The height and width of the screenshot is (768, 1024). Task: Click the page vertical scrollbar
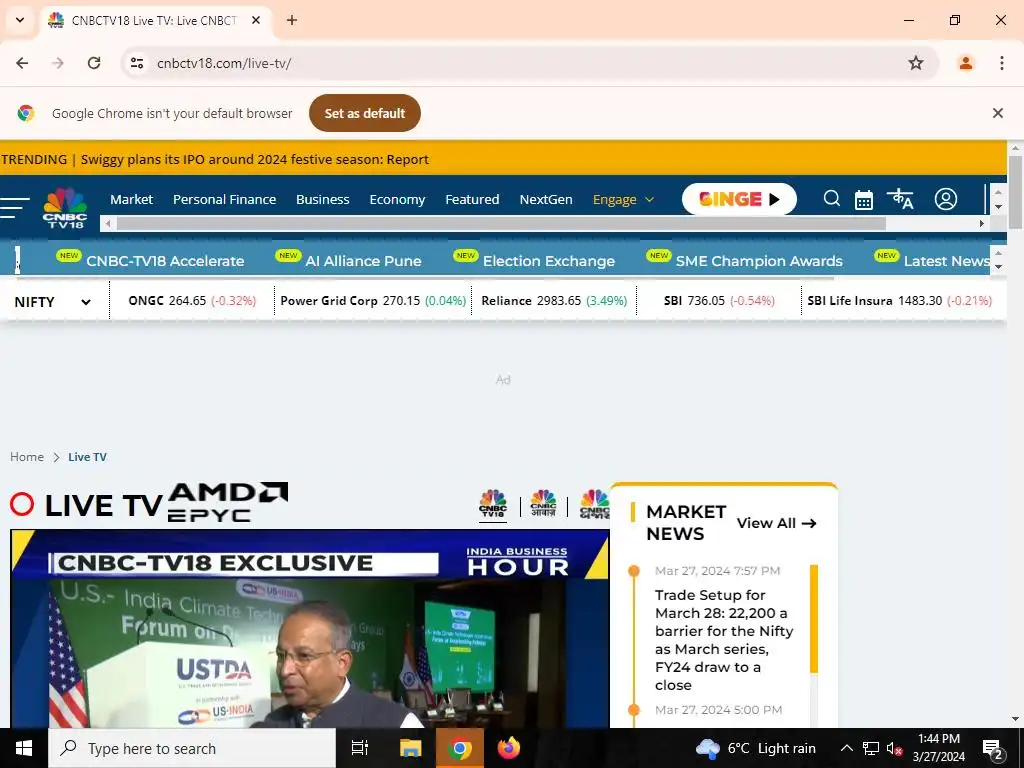point(1015,193)
